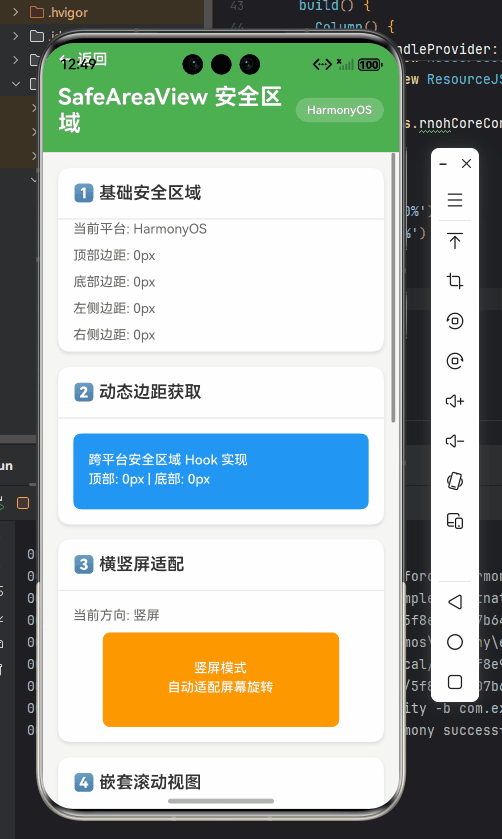
Task: Expand the .hvigor folder chevron
Action: [16, 12]
